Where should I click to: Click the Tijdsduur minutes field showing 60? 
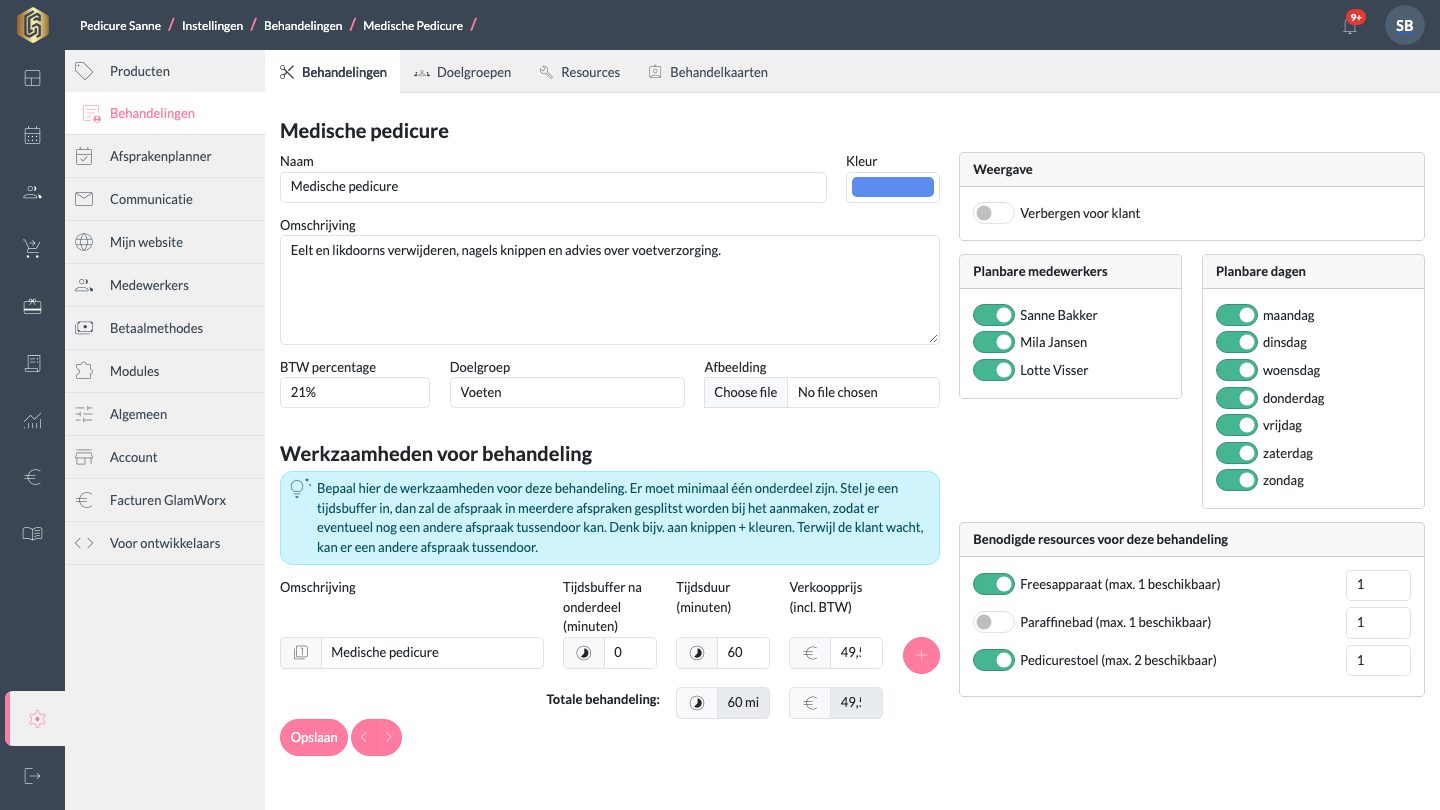[743, 652]
